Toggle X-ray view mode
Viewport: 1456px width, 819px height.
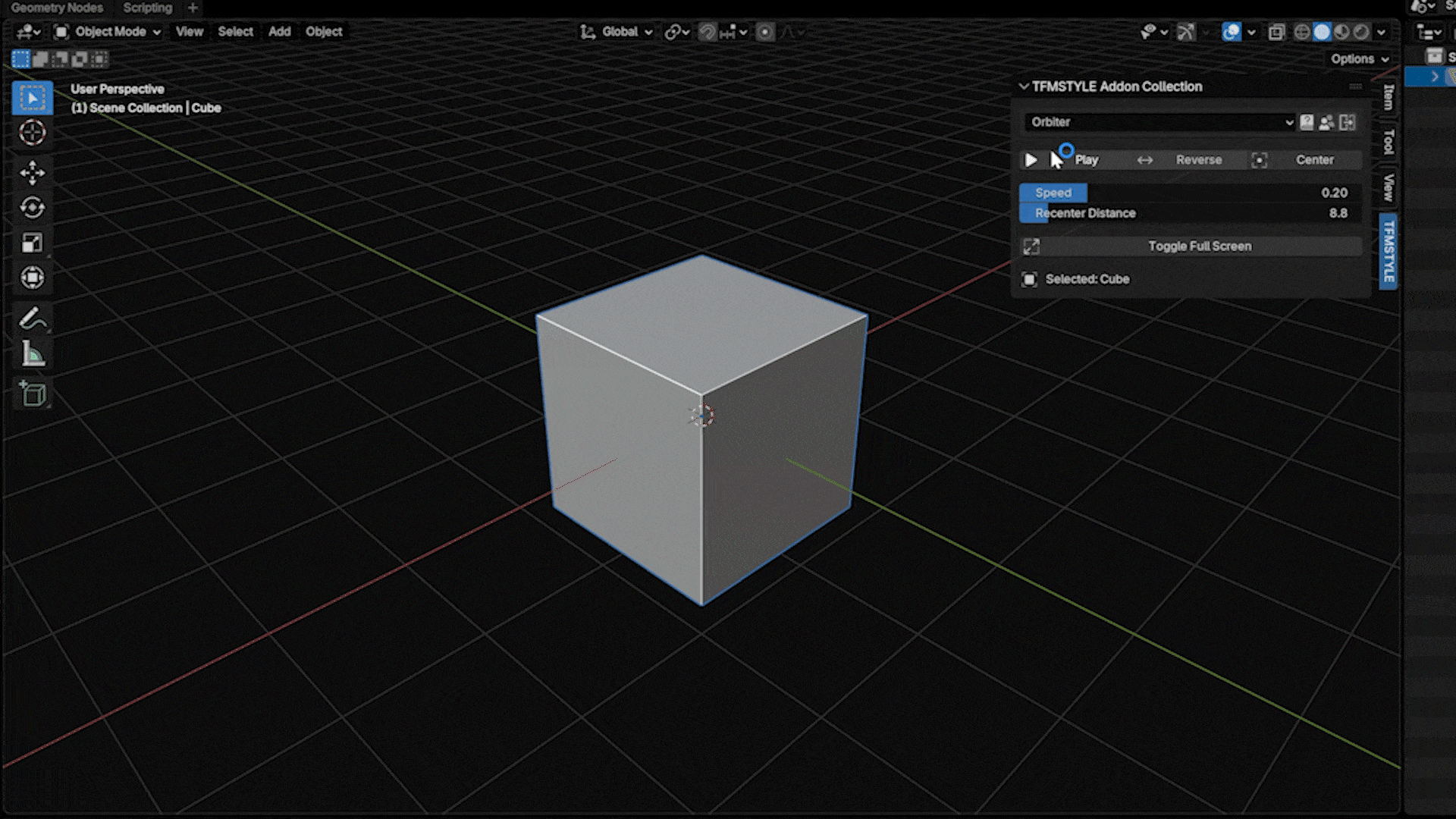coord(1276,32)
